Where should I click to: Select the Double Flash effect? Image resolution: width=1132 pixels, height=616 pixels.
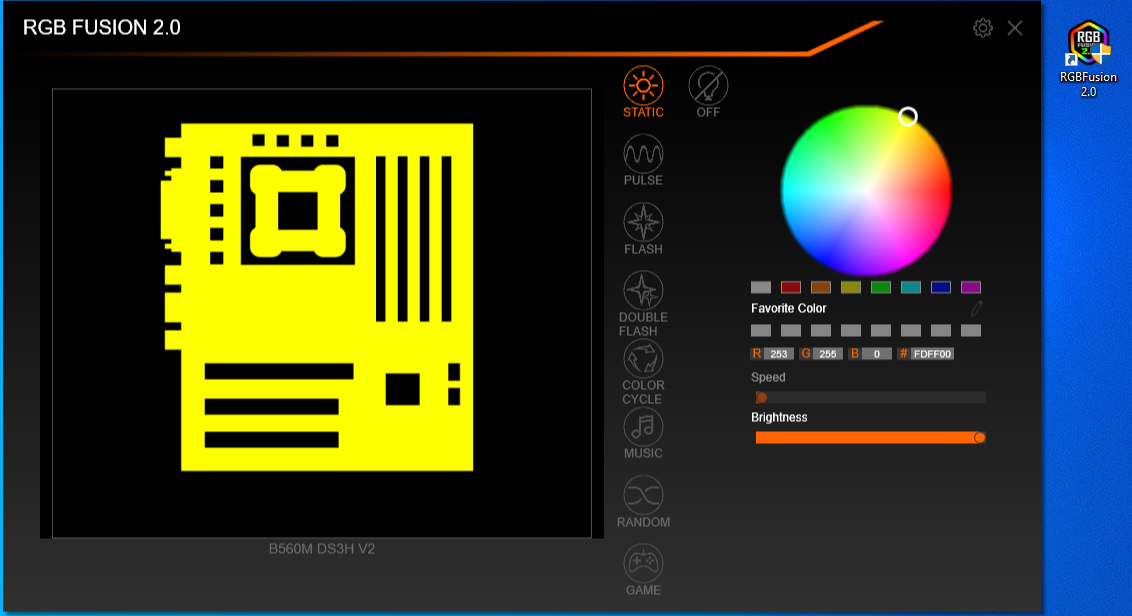pyautogui.click(x=643, y=303)
